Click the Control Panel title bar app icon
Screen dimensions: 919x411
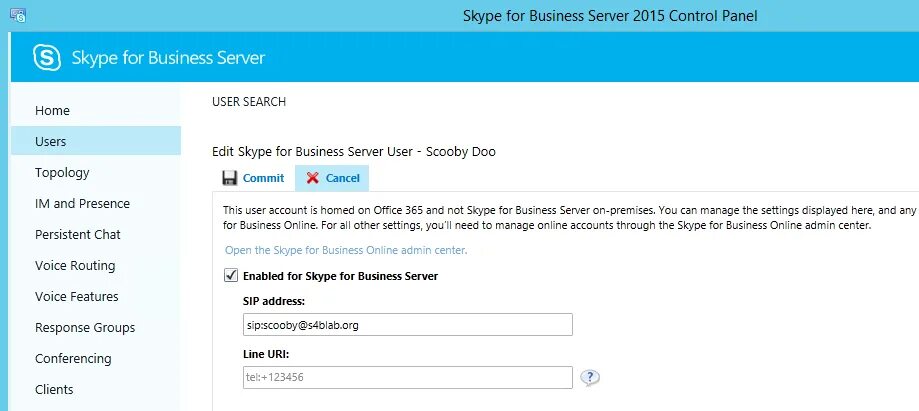click(17, 15)
